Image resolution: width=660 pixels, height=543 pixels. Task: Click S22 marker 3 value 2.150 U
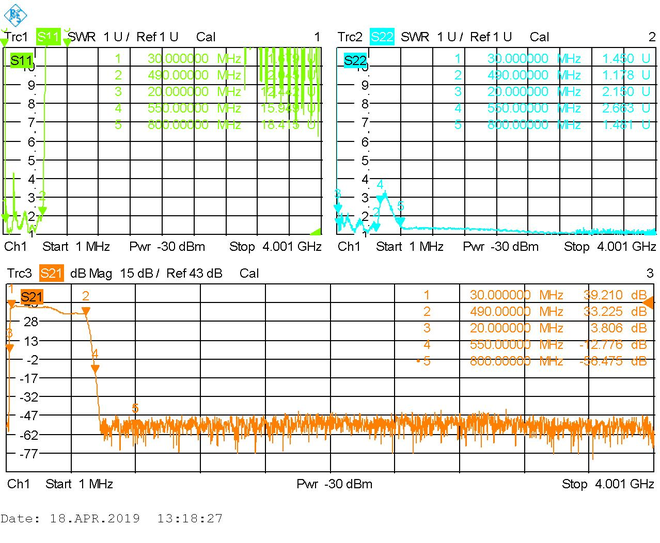[x=626, y=92]
